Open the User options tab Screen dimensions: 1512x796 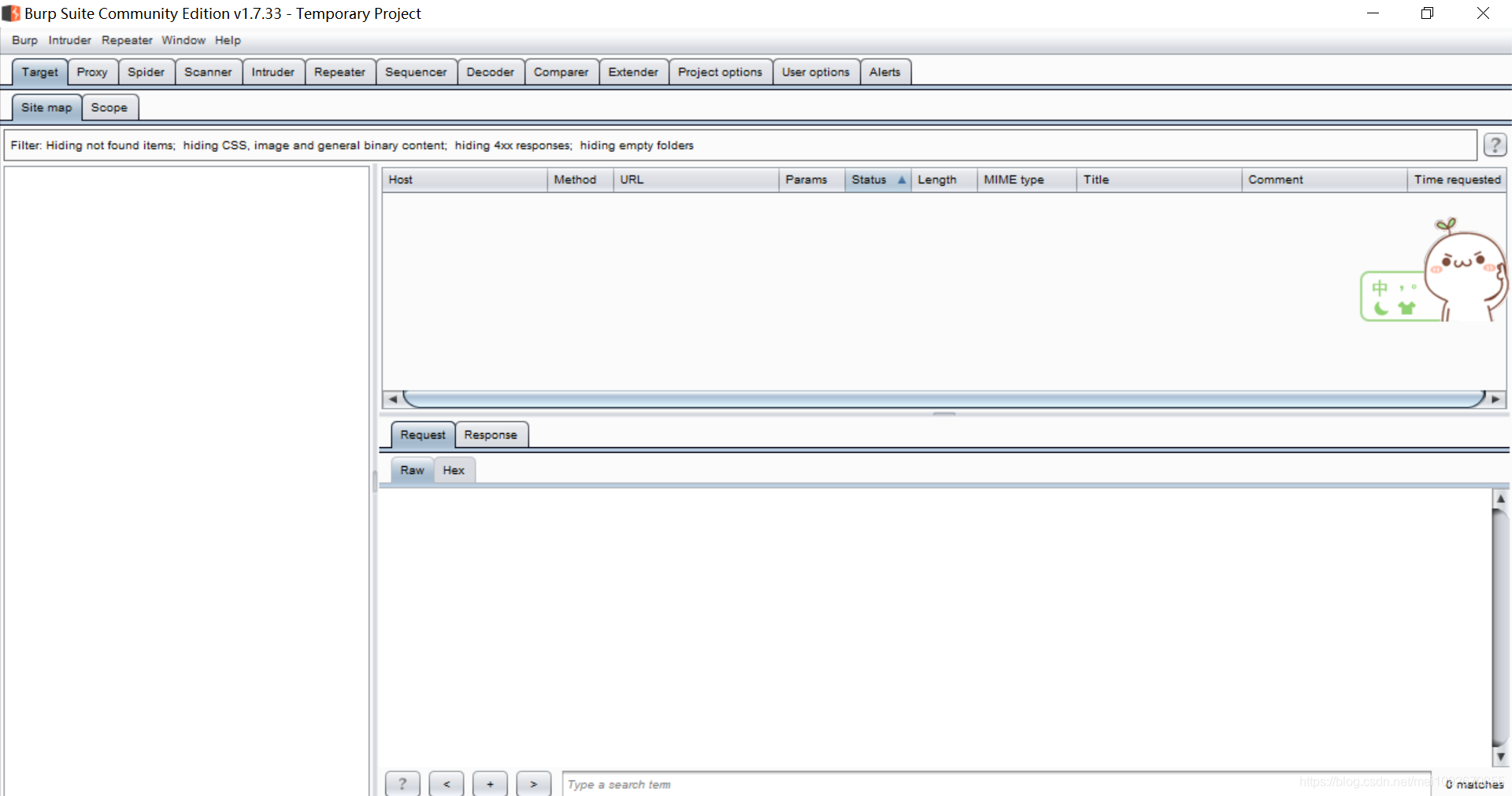(x=816, y=72)
